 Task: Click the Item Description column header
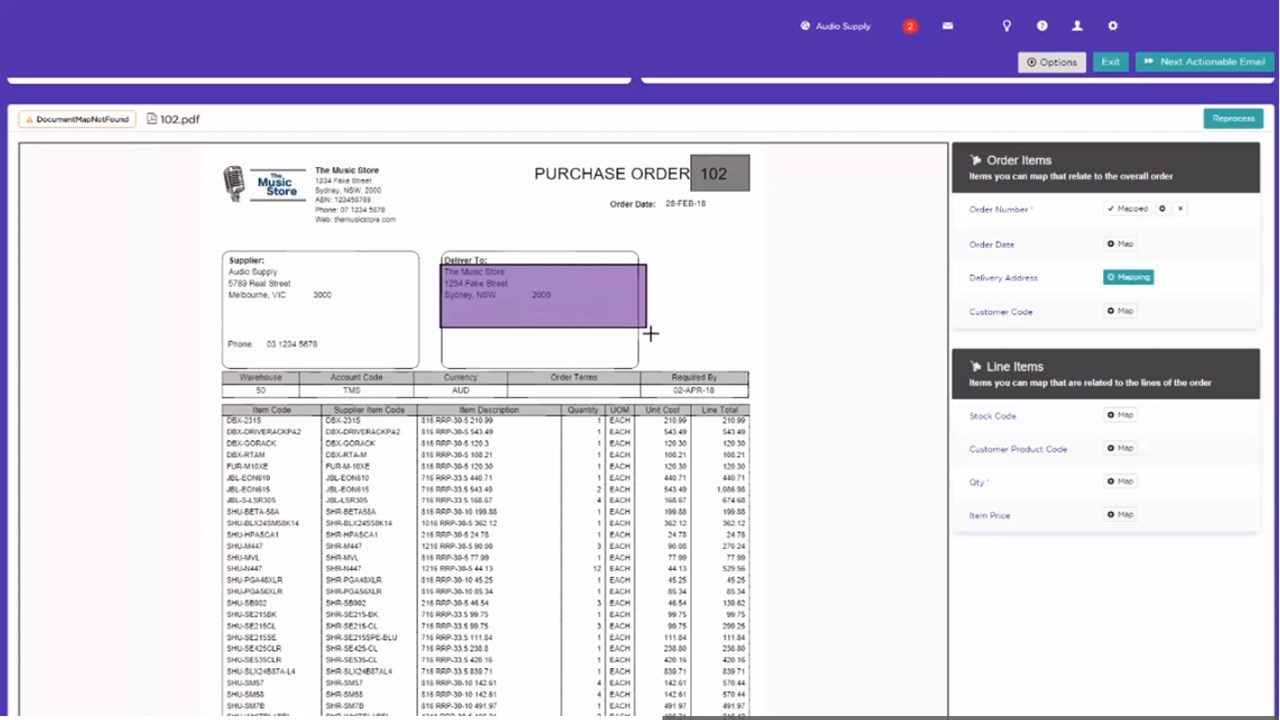(x=489, y=410)
